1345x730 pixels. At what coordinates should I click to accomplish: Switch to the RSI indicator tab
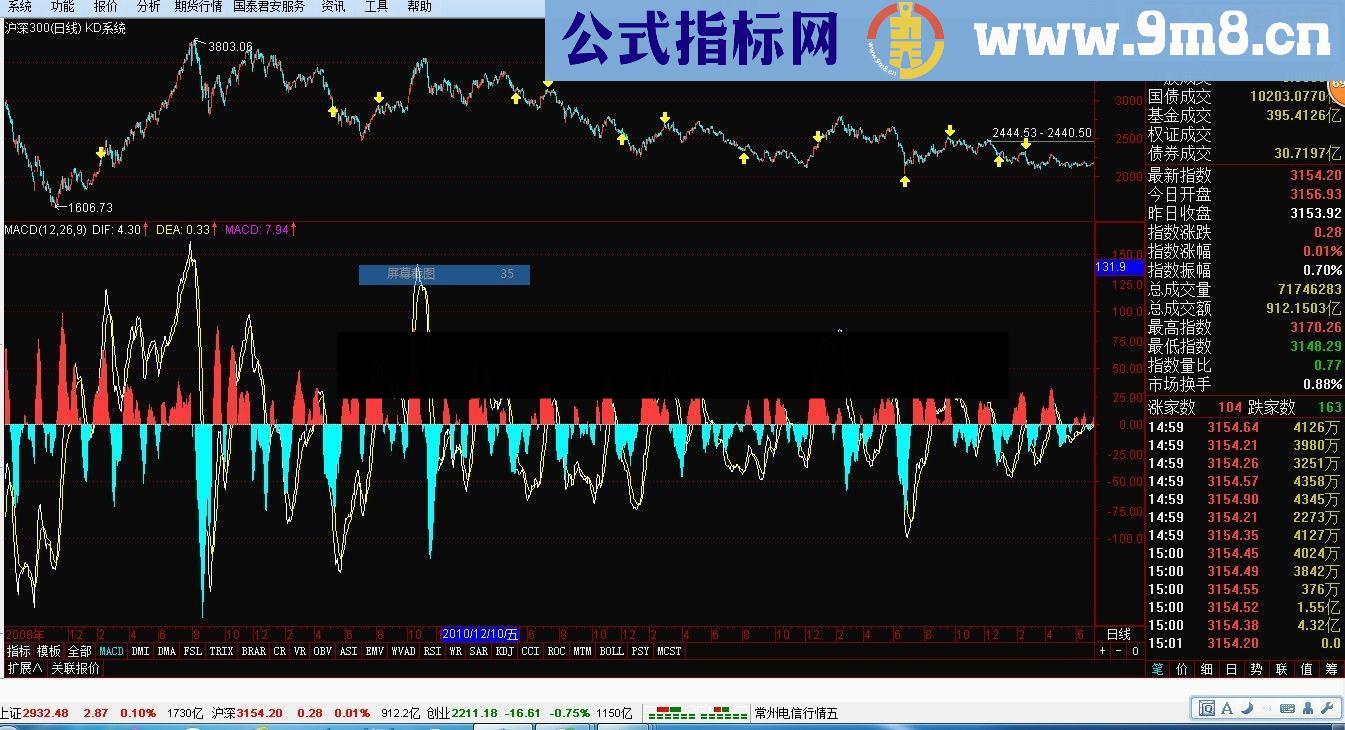coord(432,651)
